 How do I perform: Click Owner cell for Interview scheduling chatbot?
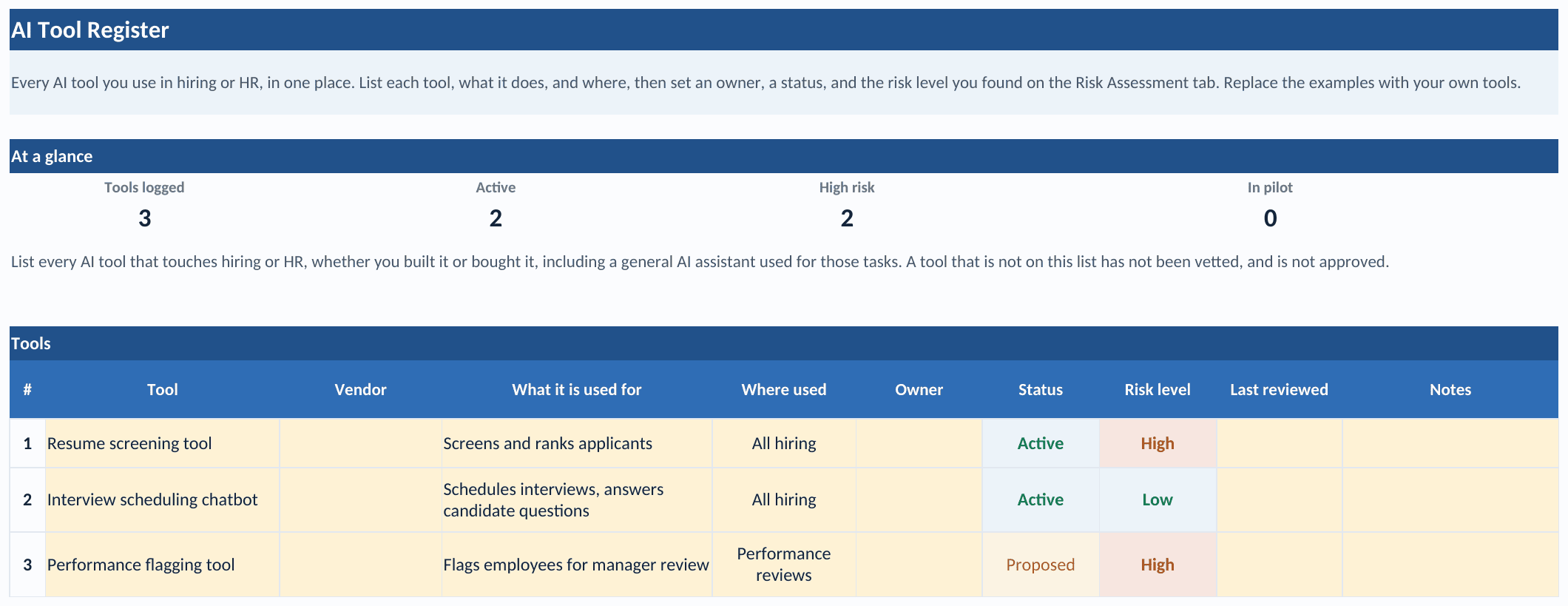tap(919, 499)
